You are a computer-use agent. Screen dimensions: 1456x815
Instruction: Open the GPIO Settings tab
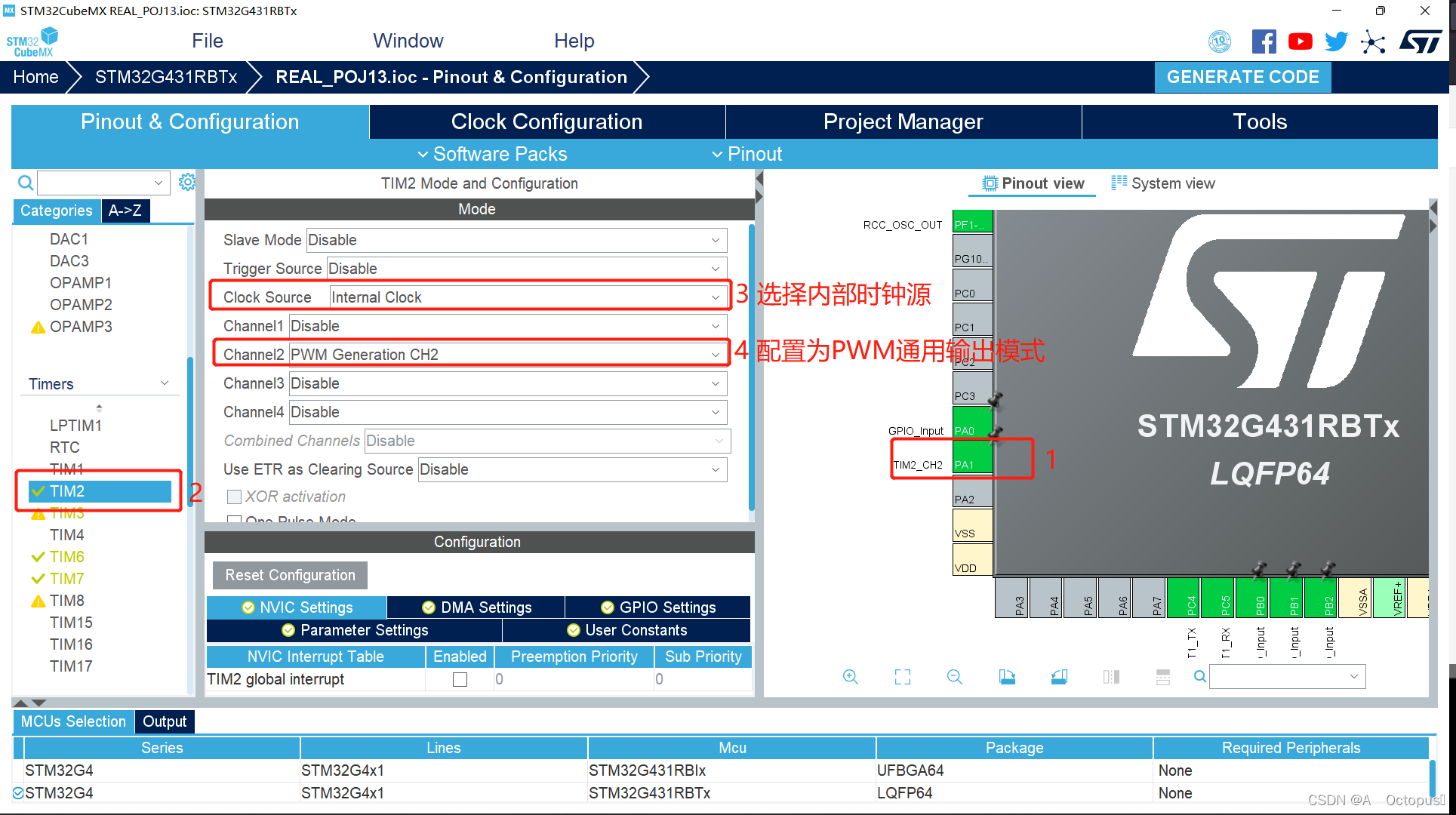(658, 607)
